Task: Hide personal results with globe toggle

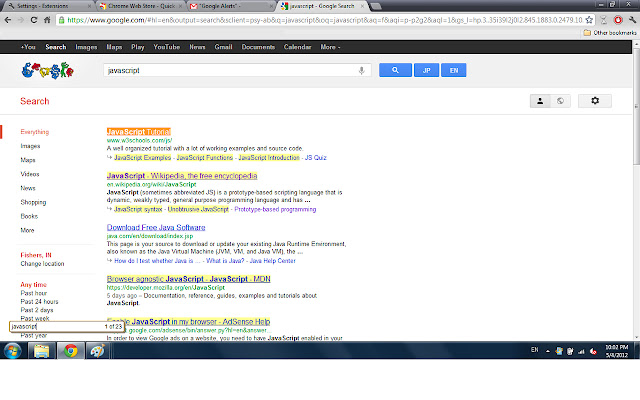Action: 560,101
